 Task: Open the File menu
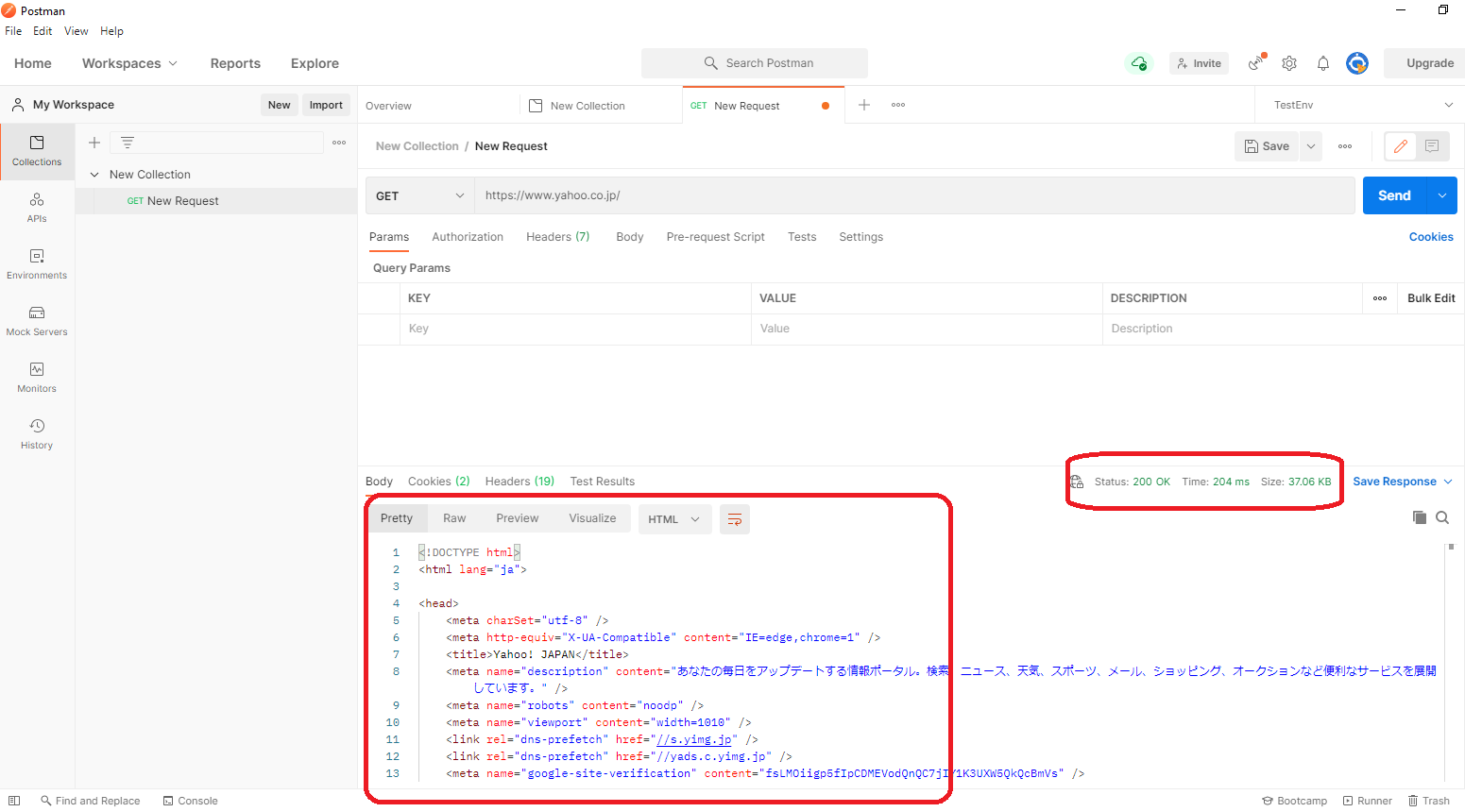point(13,31)
